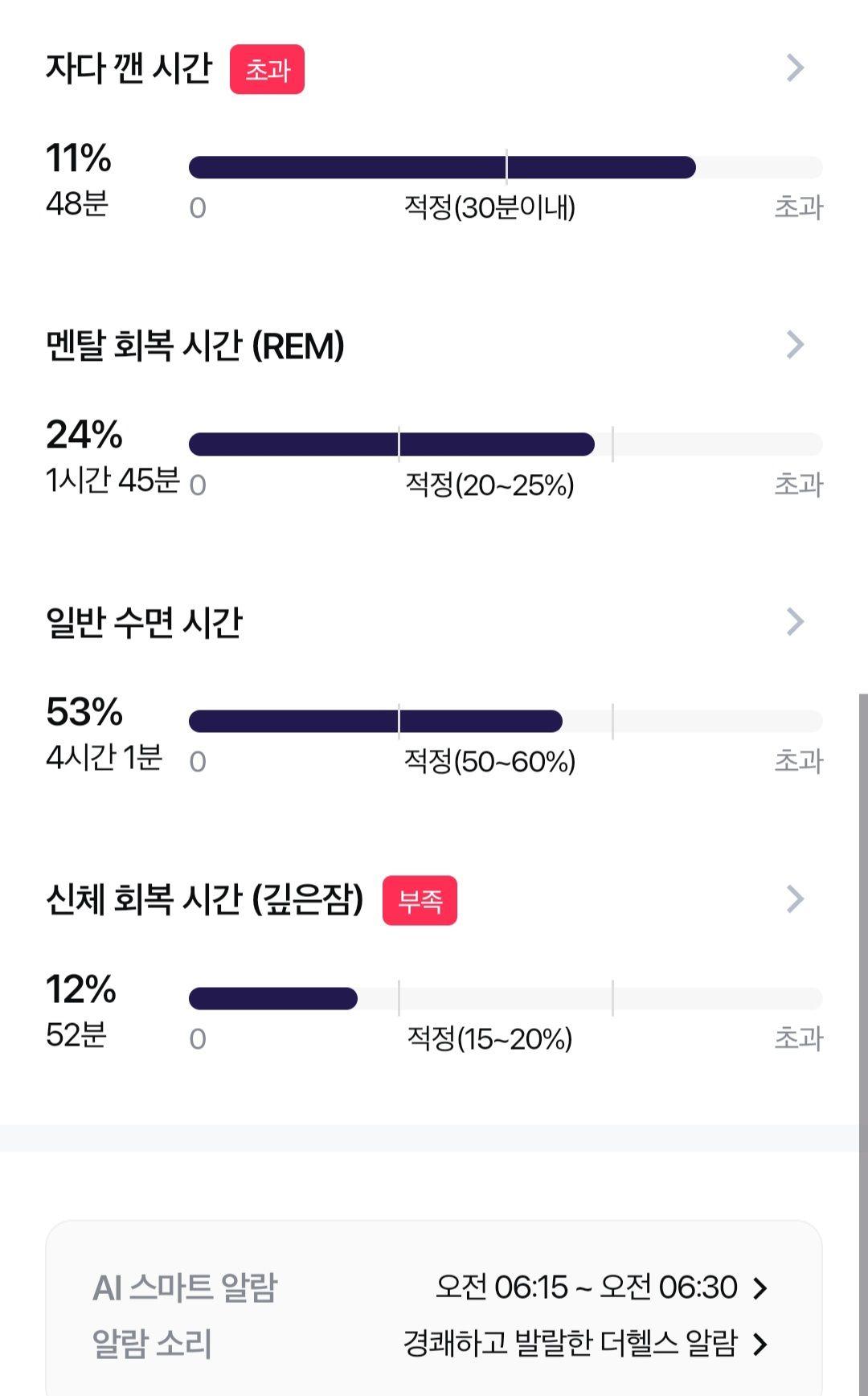This screenshot has width=868, height=1396.
Task: Tap the AI 스마트 알람 label
Action: point(185,1288)
